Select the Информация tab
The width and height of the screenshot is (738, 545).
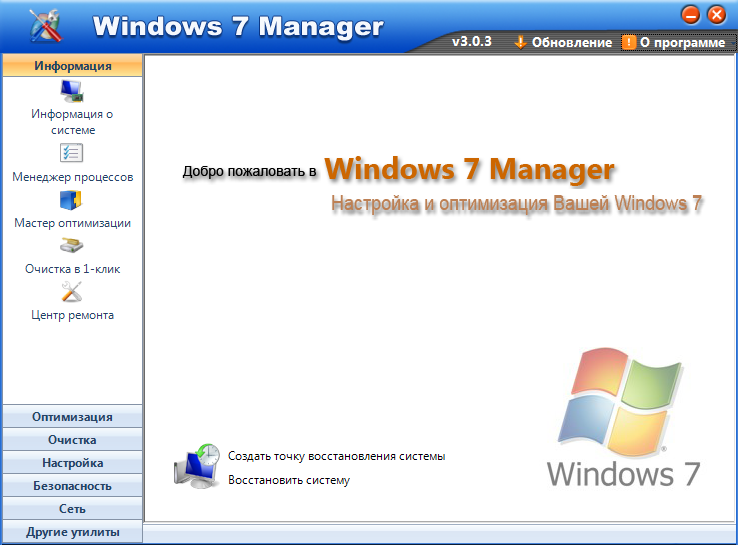coord(72,65)
